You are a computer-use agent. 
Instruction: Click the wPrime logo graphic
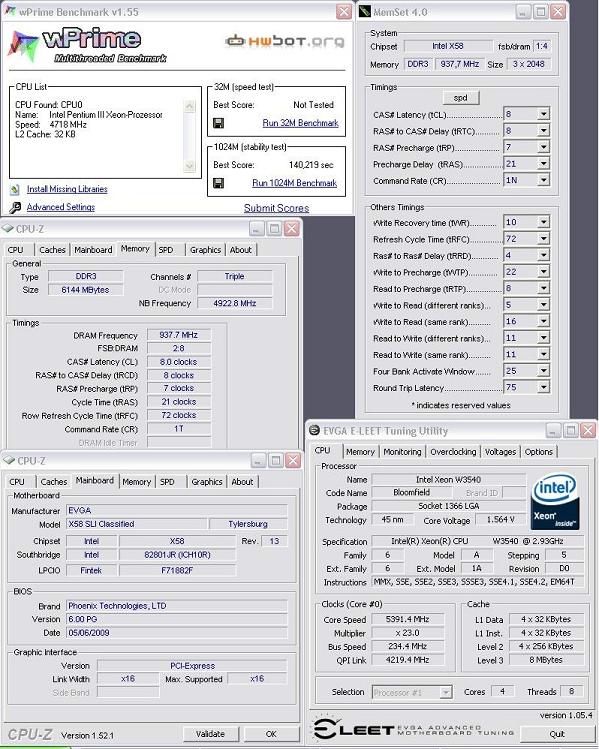pos(87,45)
